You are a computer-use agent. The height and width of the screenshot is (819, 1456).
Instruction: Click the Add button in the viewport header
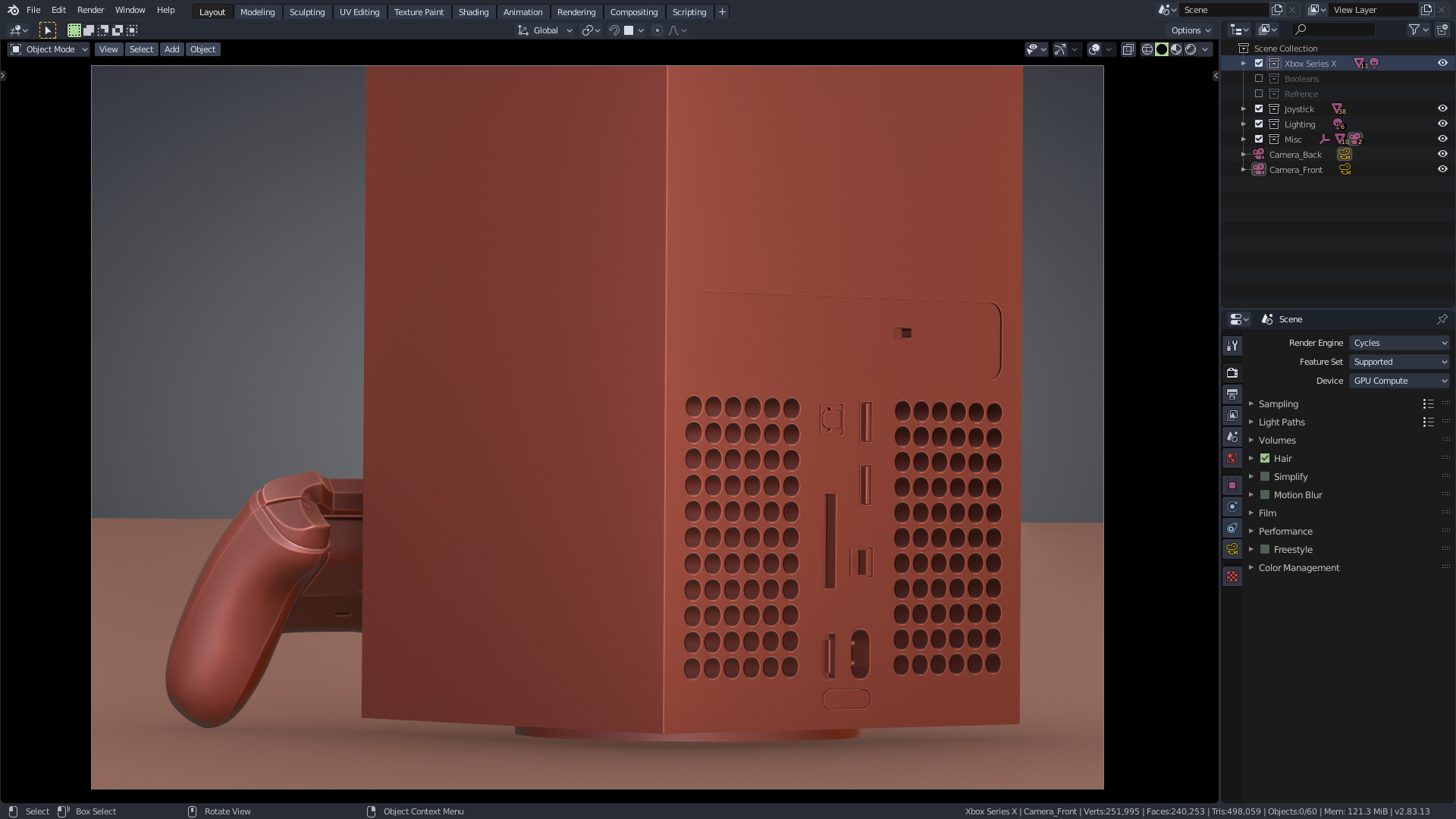[171, 49]
